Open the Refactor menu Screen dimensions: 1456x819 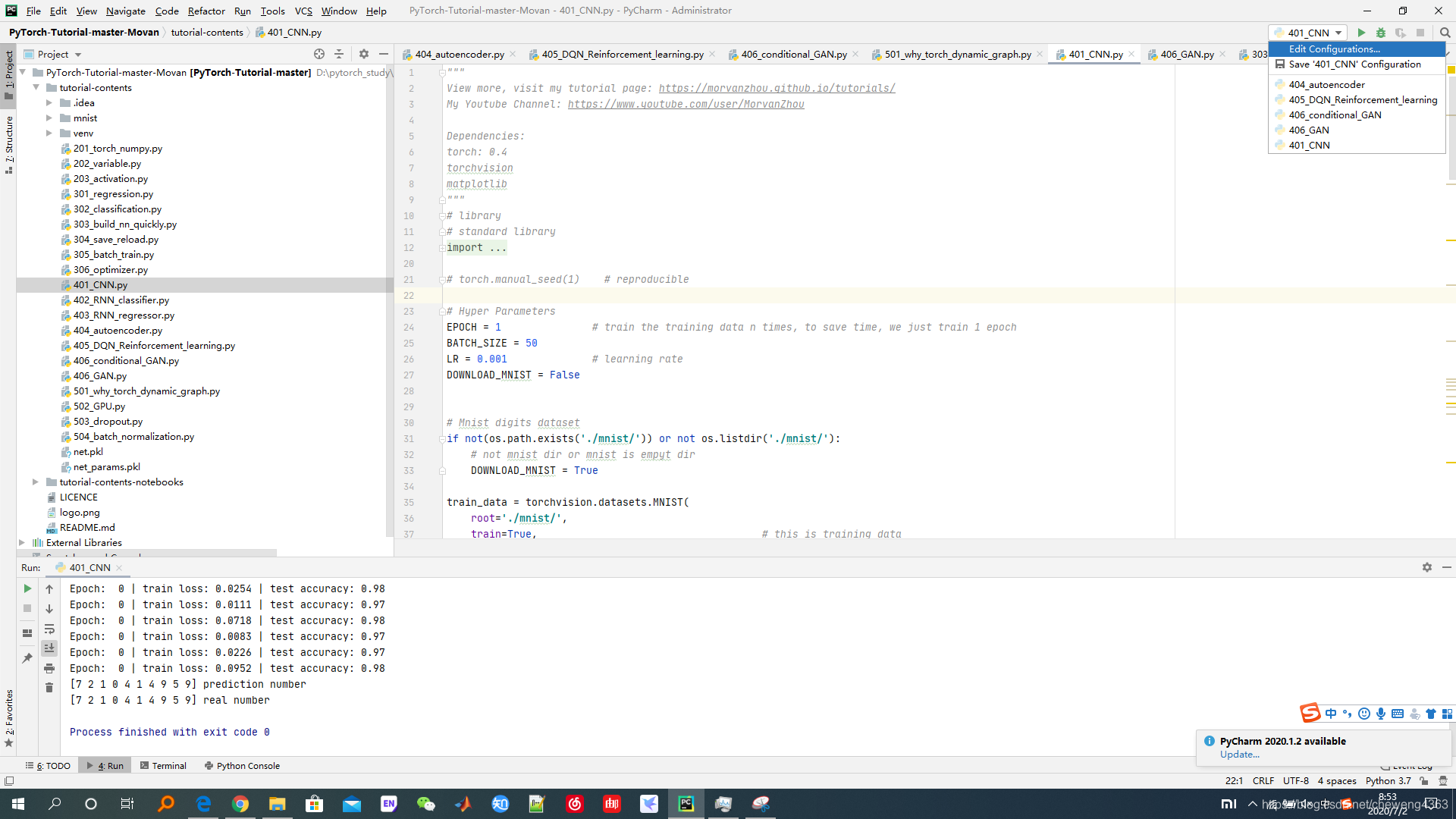[206, 11]
